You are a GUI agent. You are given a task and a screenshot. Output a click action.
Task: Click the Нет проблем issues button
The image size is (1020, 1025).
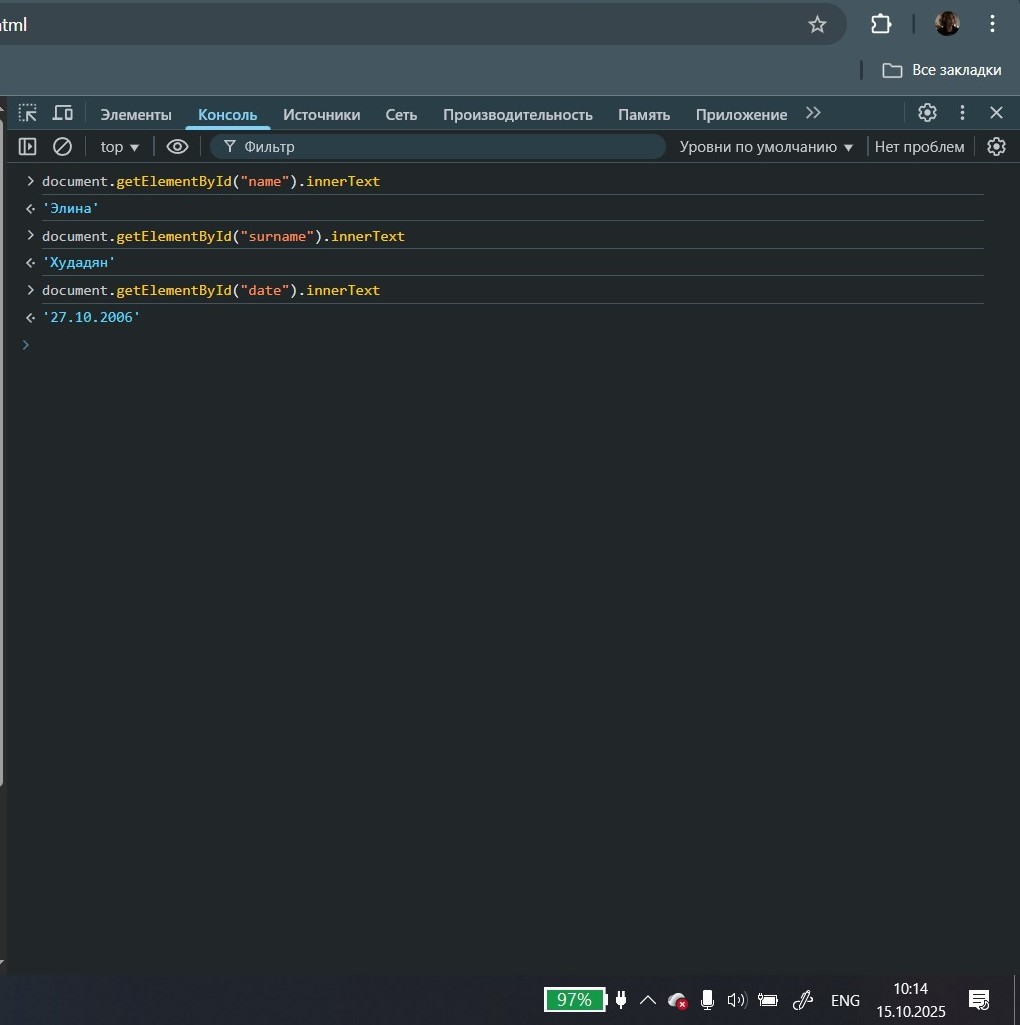(x=919, y=147)
